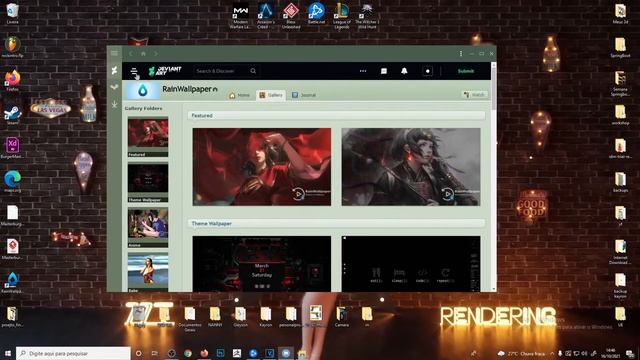Launch Chrome from the taskbar

pyautogui.click(x=188, y=353)
